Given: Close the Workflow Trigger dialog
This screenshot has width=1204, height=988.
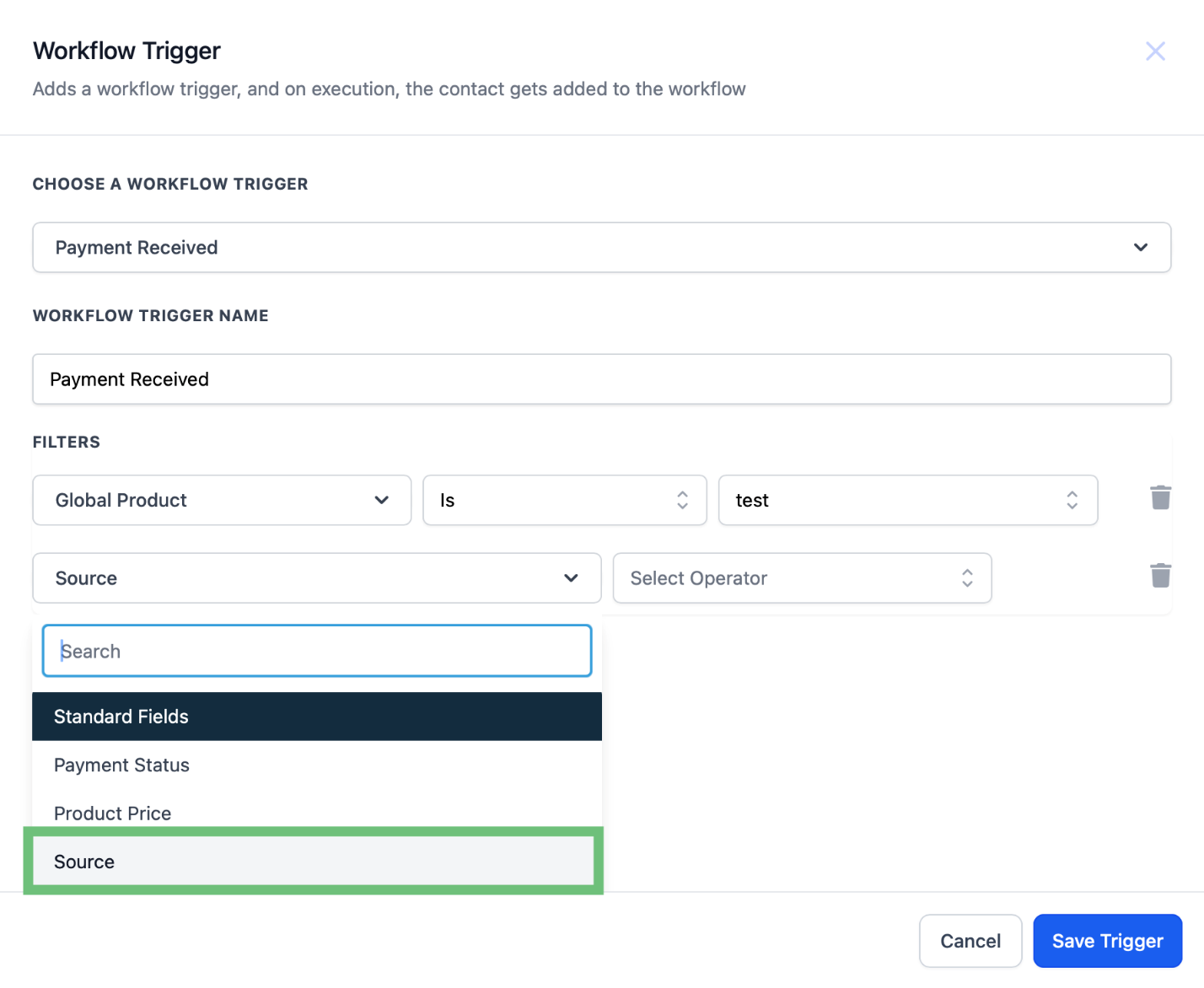Looking at the screenshot, I should click(1155, 51).
